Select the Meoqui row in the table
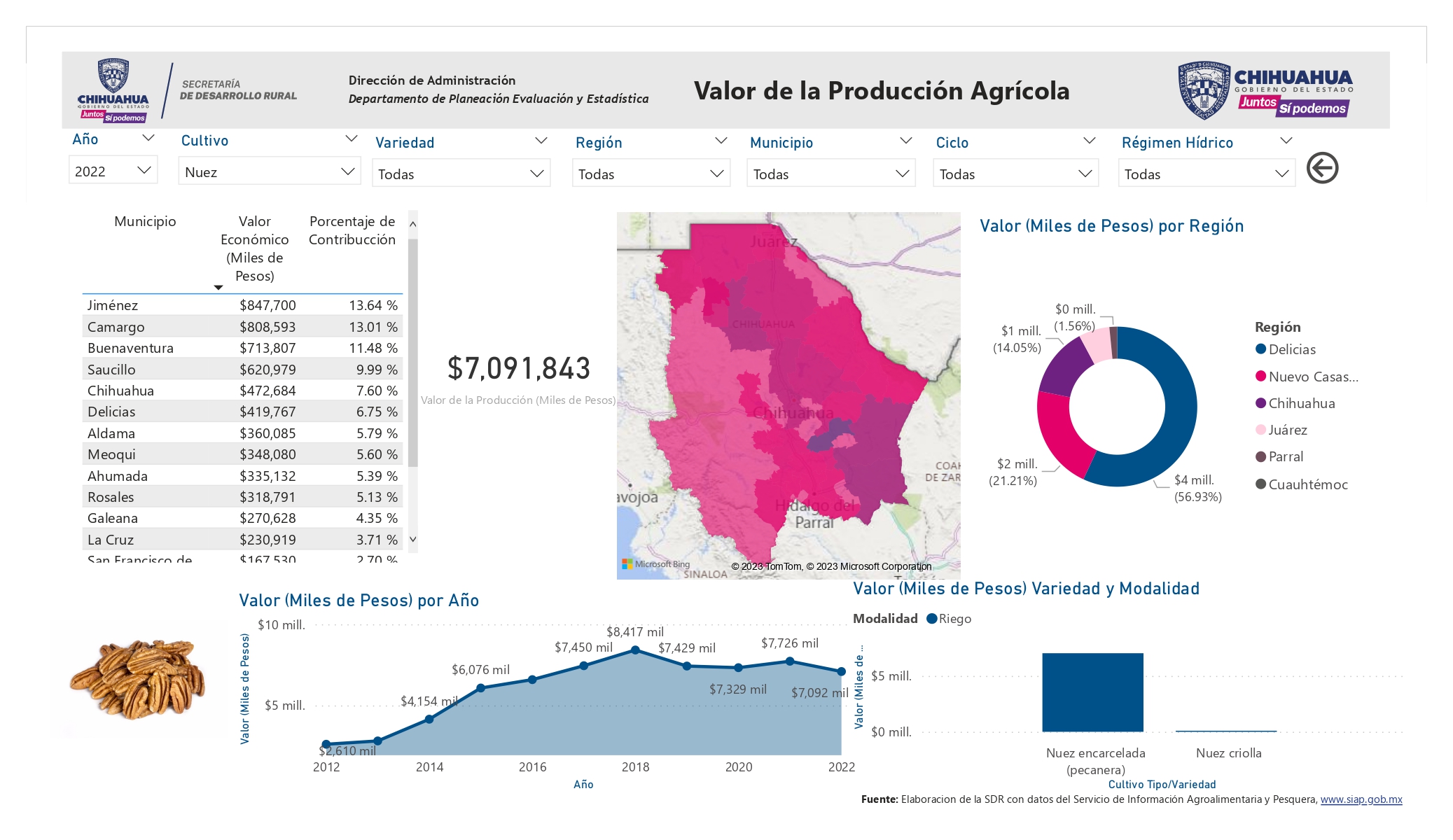 pyautogui.click(x=242, y=454)
